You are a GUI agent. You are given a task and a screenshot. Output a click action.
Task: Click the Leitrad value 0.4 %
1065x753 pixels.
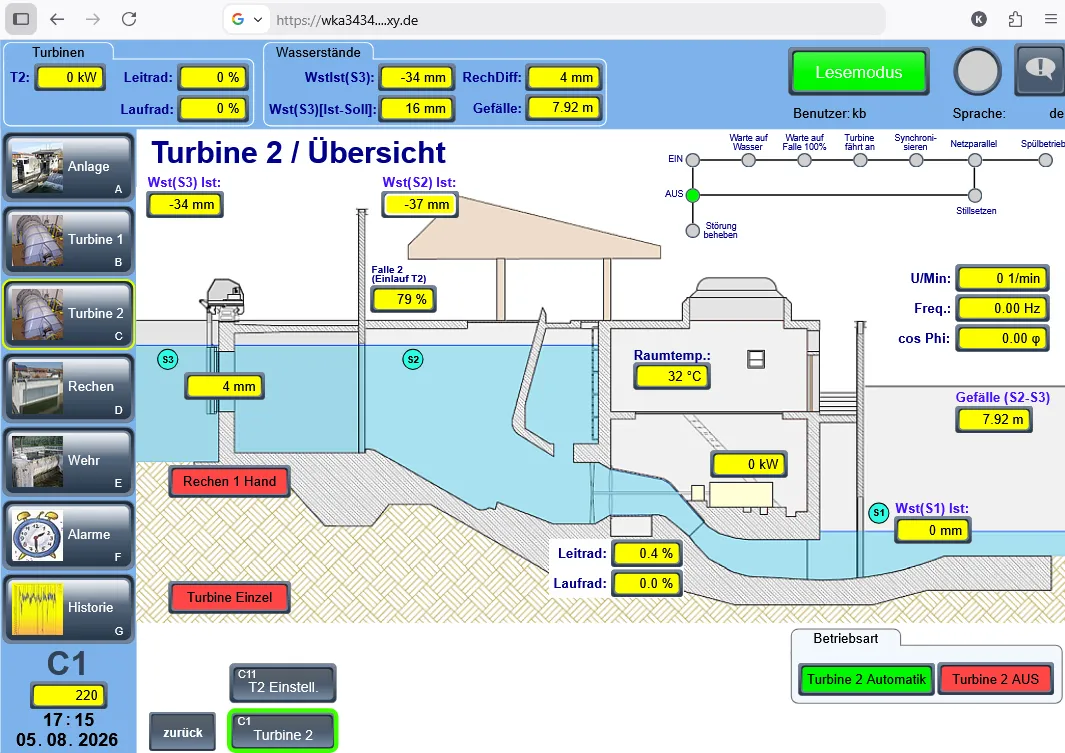click(647, 553)
